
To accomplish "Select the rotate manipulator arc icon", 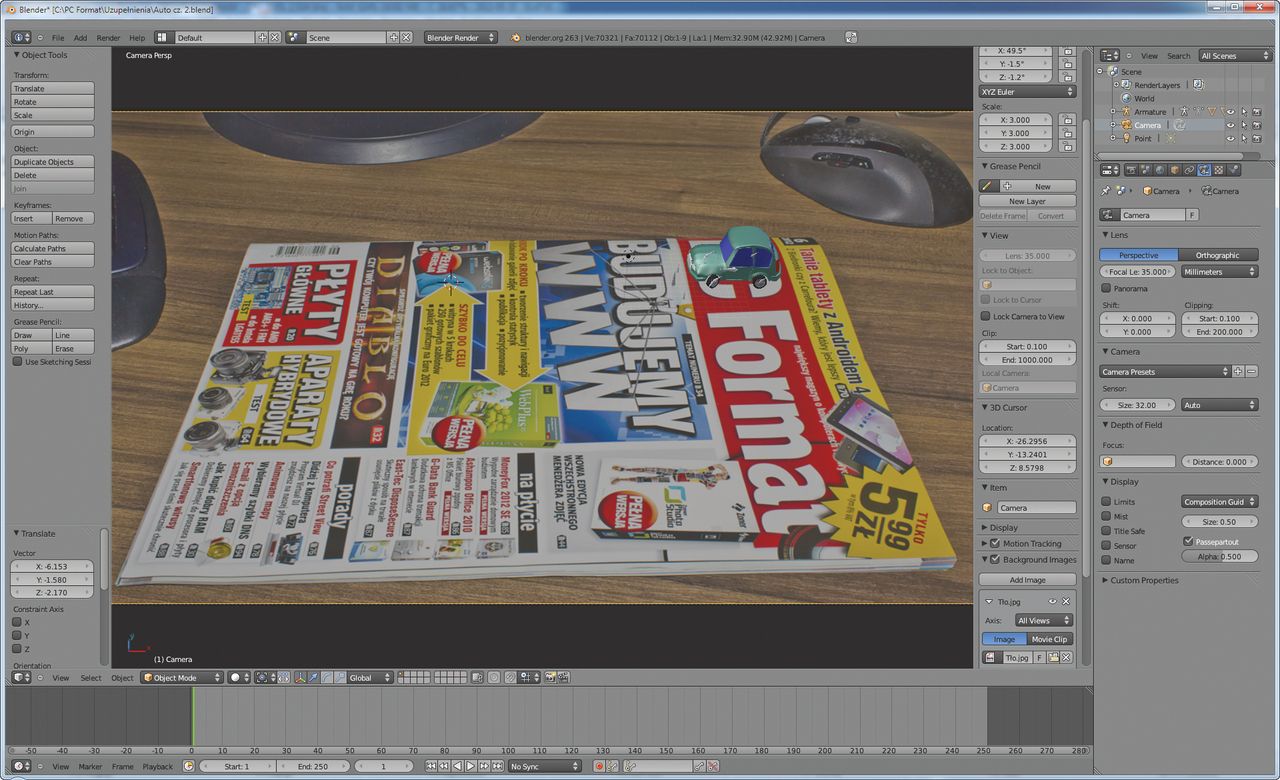I will pos(328,678).
